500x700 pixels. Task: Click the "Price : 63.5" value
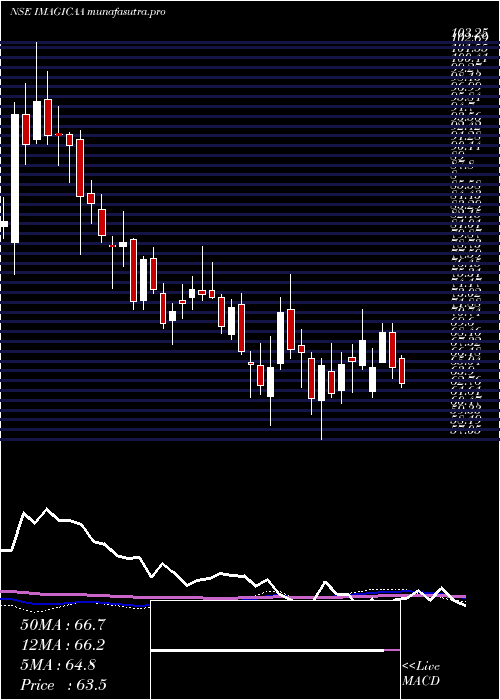(x=63, y=685)
